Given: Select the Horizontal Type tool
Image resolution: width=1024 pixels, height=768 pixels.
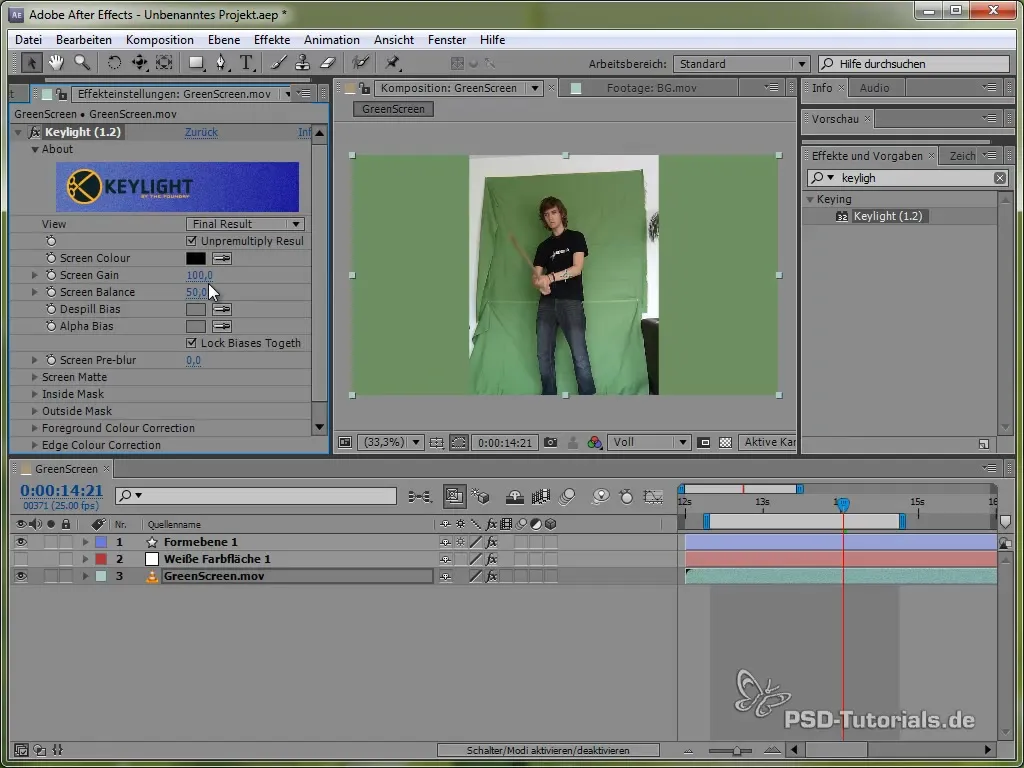Looking at the screenshot, I should (246, 63).
